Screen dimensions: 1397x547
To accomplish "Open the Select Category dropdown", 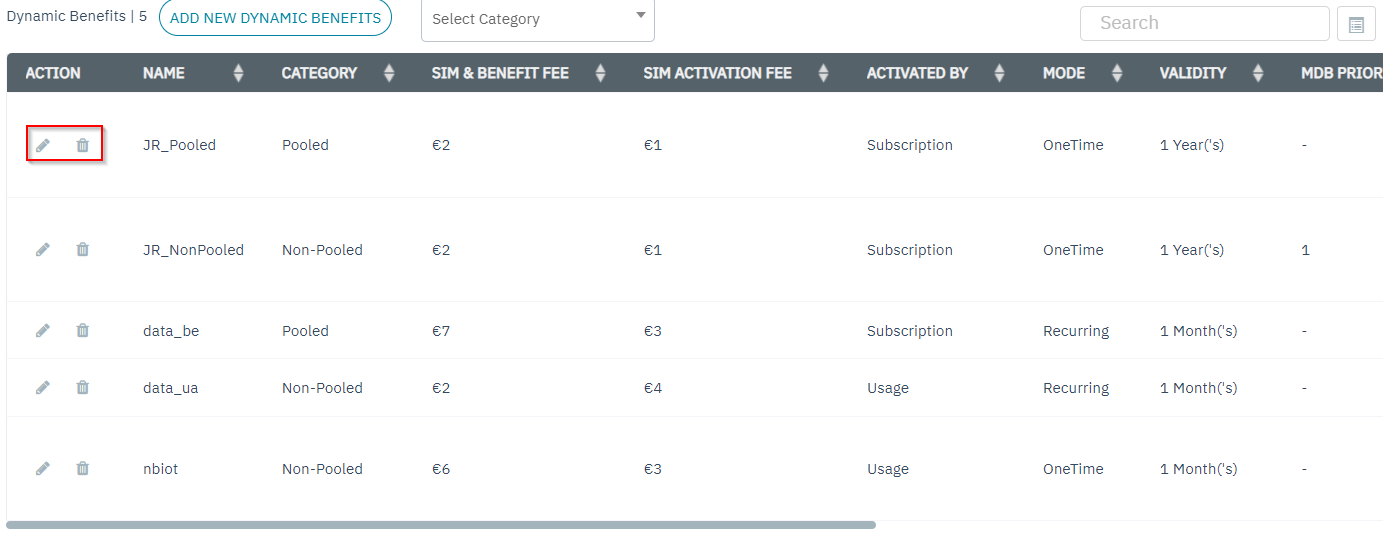I will (x=538, y=19).
